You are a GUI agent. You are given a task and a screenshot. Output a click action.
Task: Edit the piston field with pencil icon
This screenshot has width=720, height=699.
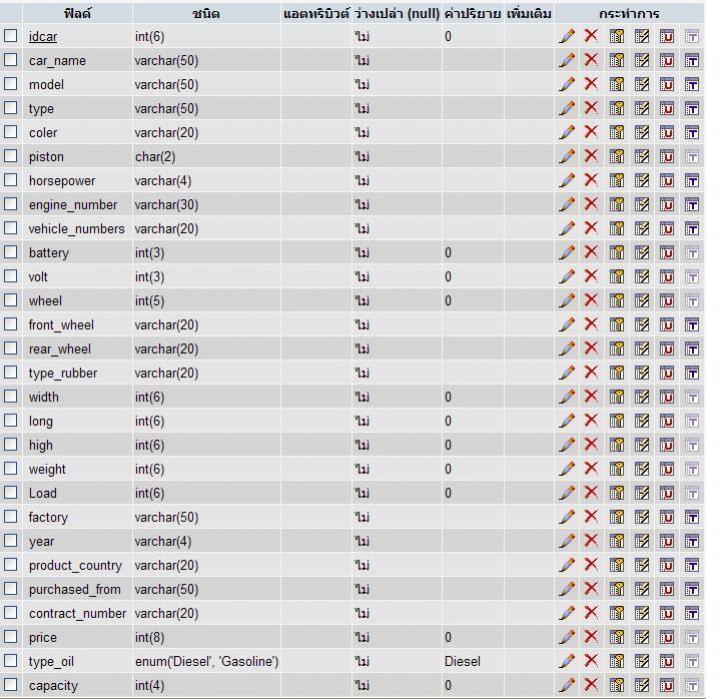[x=567, y=157]
